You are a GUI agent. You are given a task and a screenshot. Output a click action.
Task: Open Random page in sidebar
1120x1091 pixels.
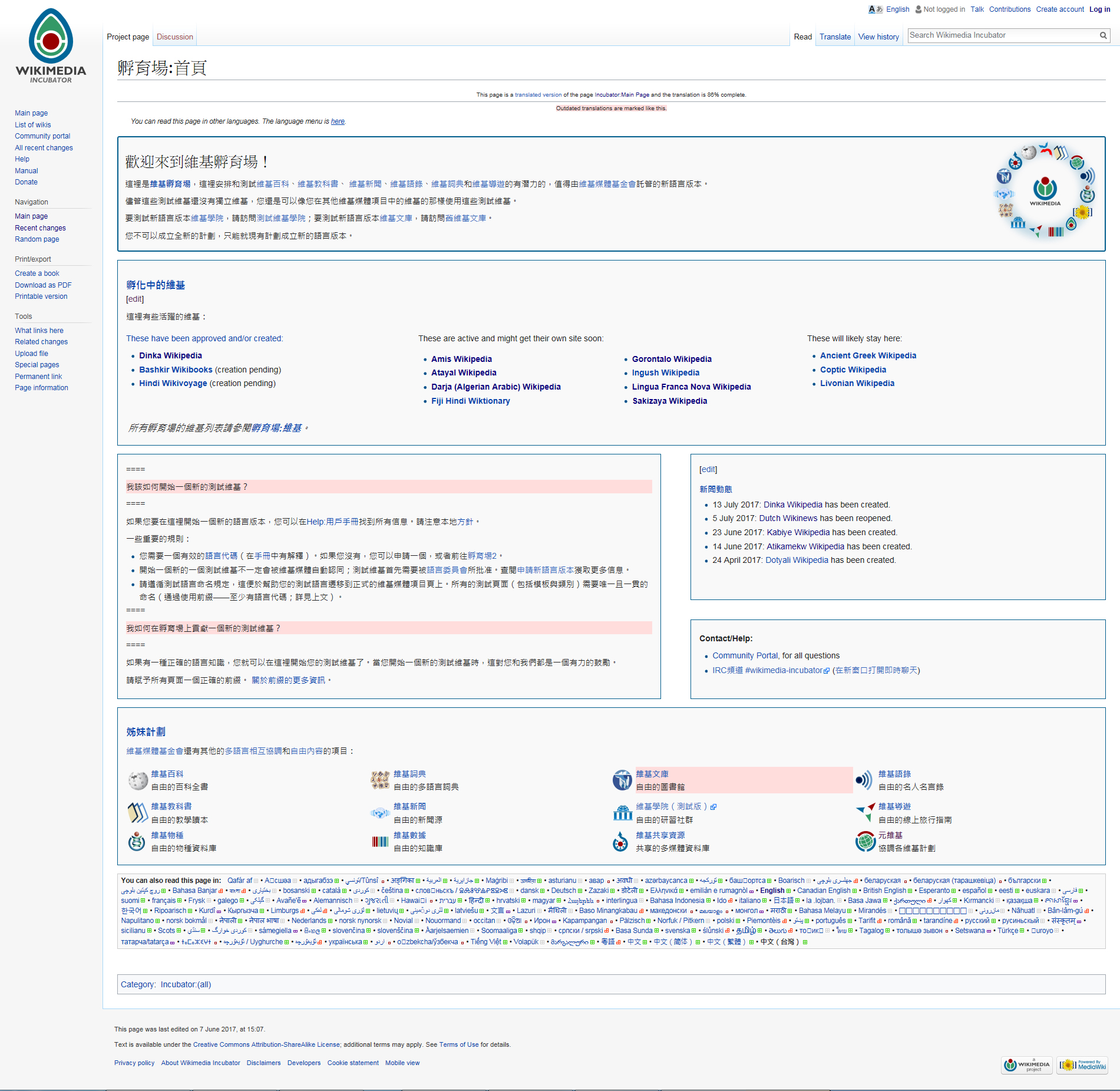coord(37,239)
